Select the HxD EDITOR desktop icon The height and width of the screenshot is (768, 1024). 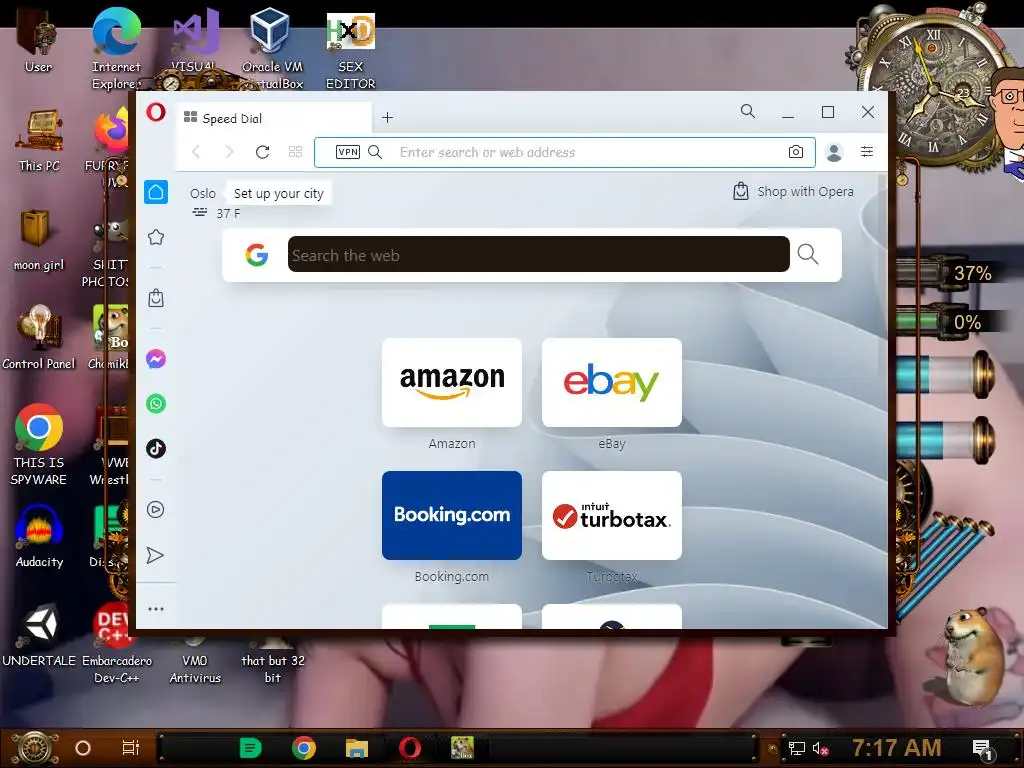351,51
